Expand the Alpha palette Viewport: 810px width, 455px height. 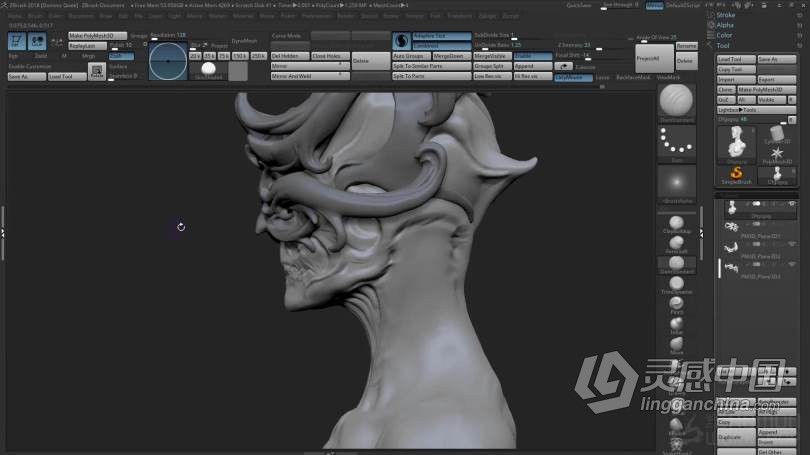coord(725,25)
